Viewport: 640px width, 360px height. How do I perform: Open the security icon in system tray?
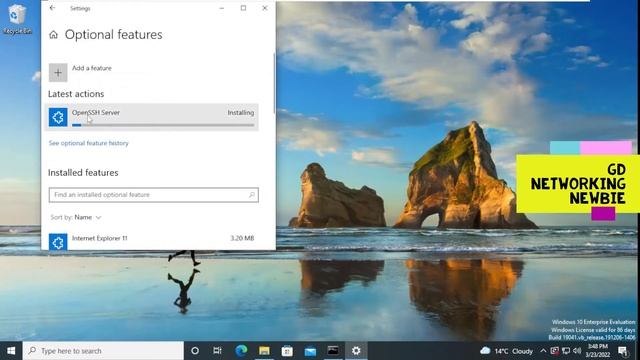(x=554, y=351)
